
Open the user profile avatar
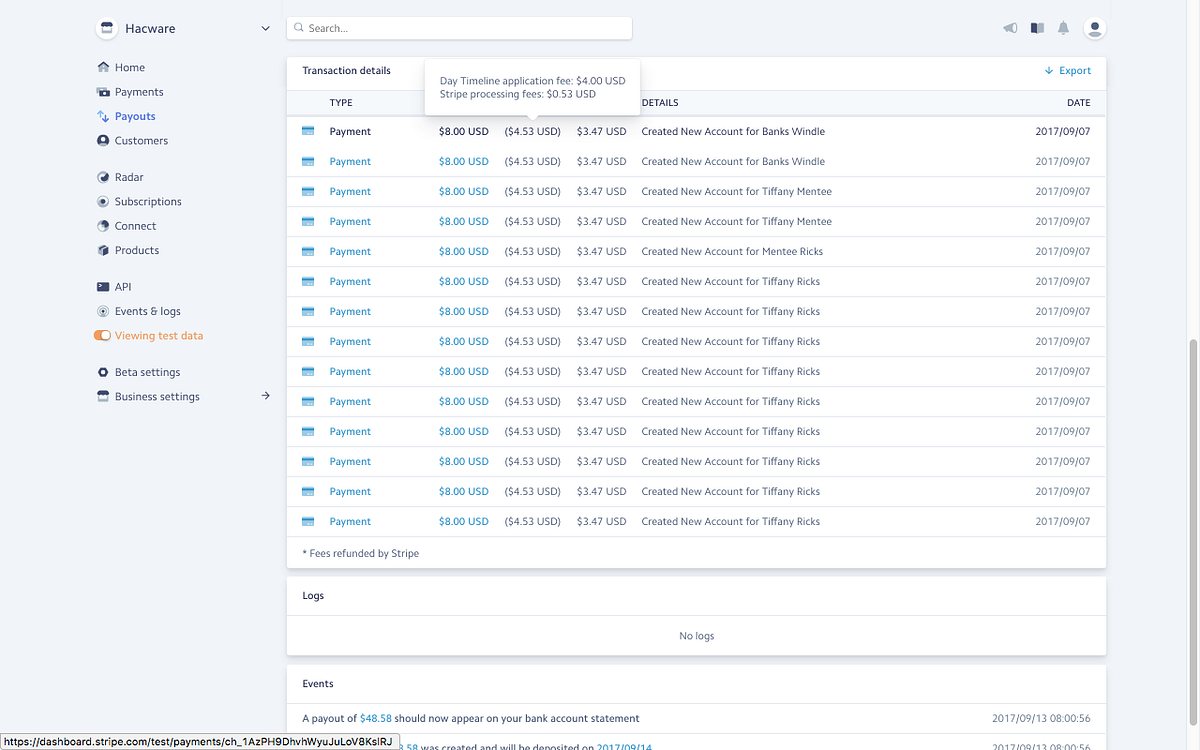point(1095,28)
